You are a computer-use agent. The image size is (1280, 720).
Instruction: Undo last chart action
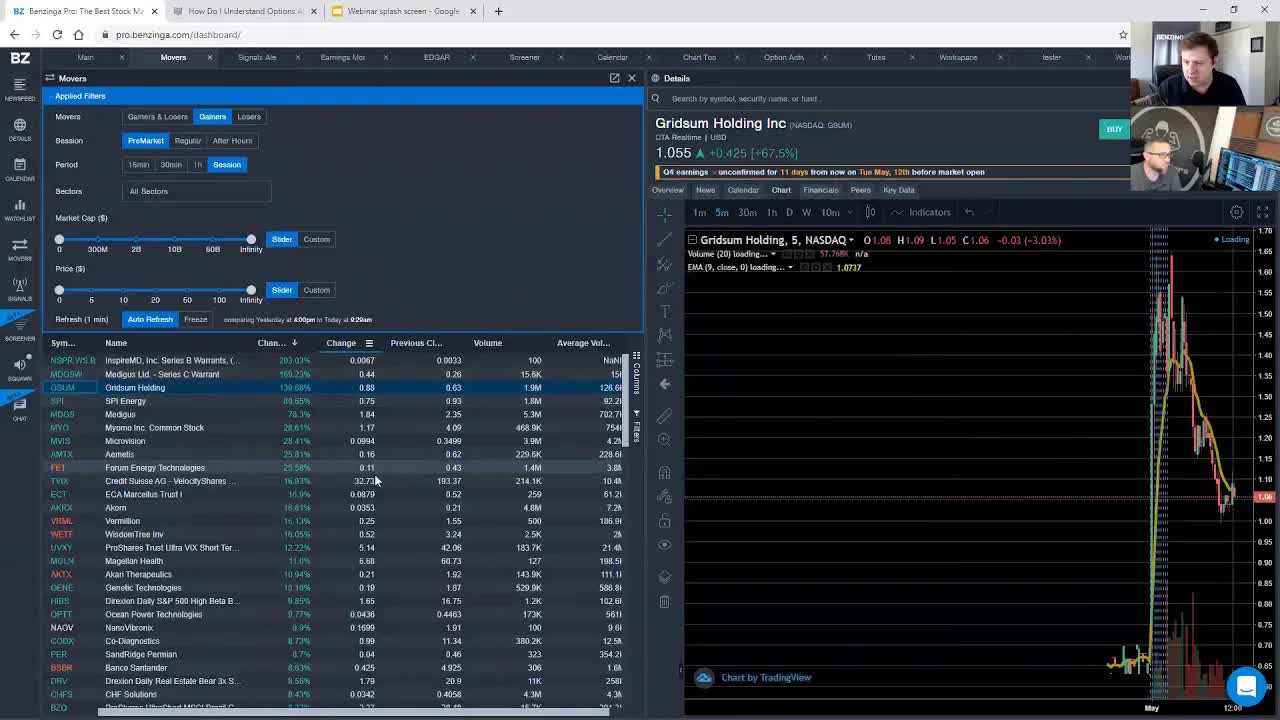coord(969,212)
